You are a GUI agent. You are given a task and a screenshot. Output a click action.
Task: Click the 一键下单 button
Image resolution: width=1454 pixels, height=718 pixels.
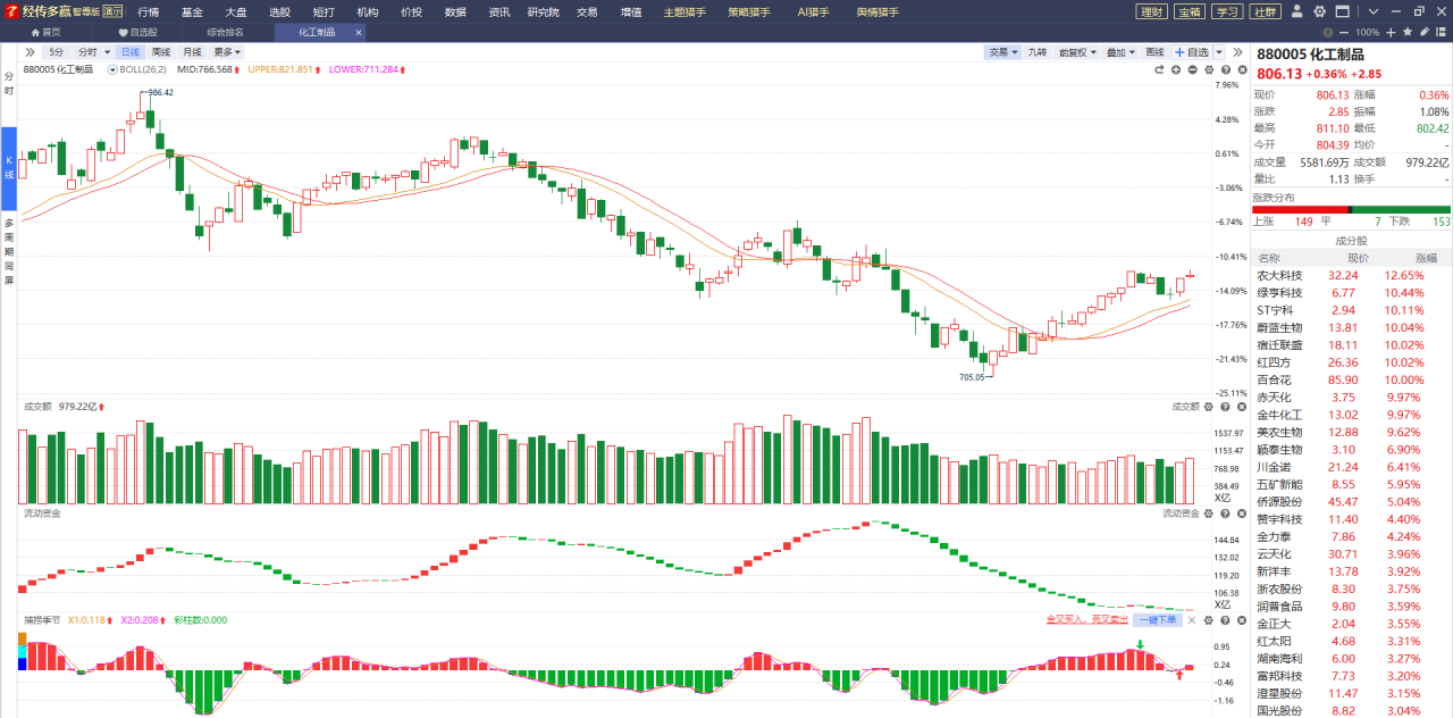pos(1157,620)
